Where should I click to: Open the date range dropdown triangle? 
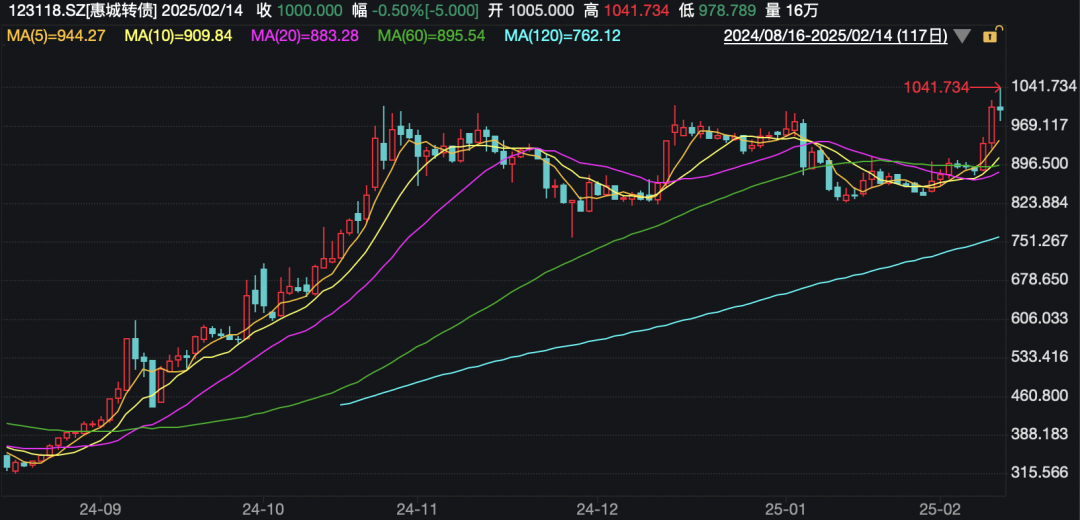[962, 37]
